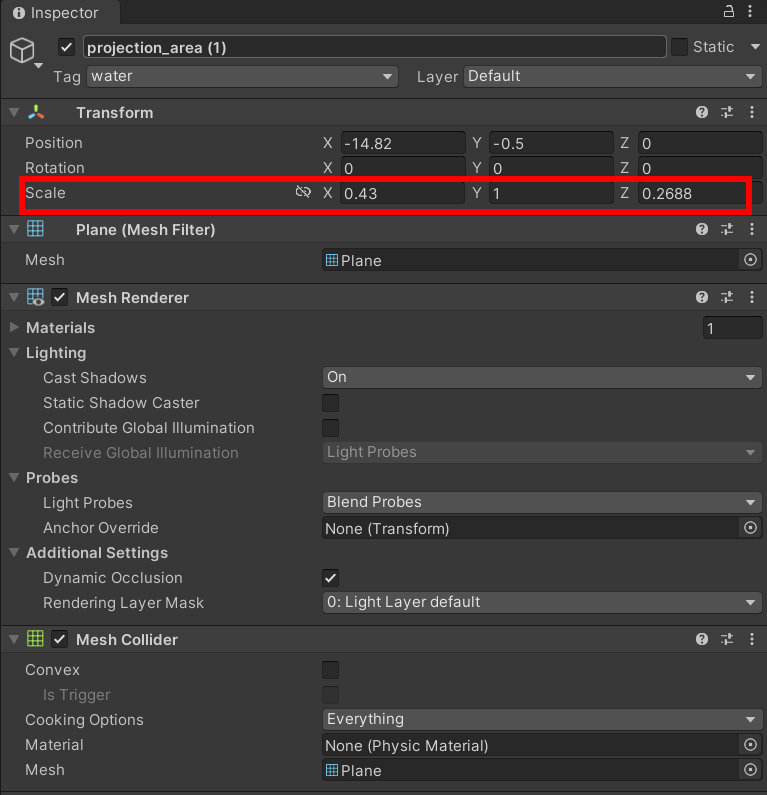Open Mesh Renderer presets

coord(727,297)
